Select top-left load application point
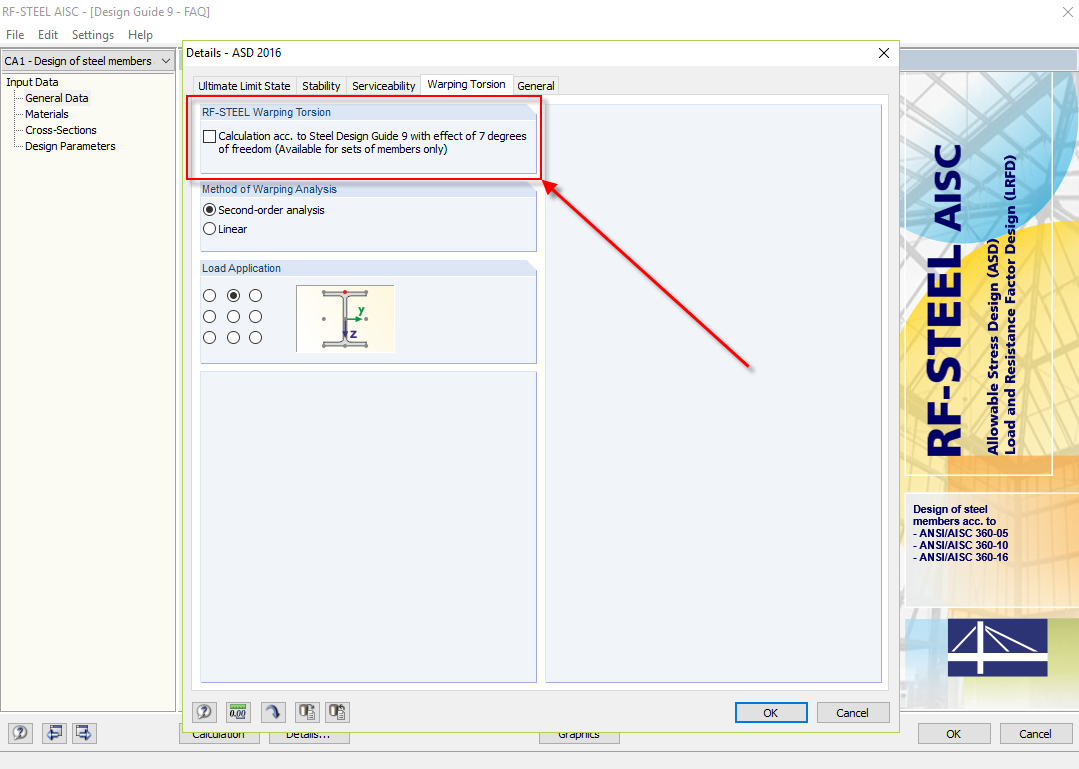The image size is (1079, 769). (210, 296)
